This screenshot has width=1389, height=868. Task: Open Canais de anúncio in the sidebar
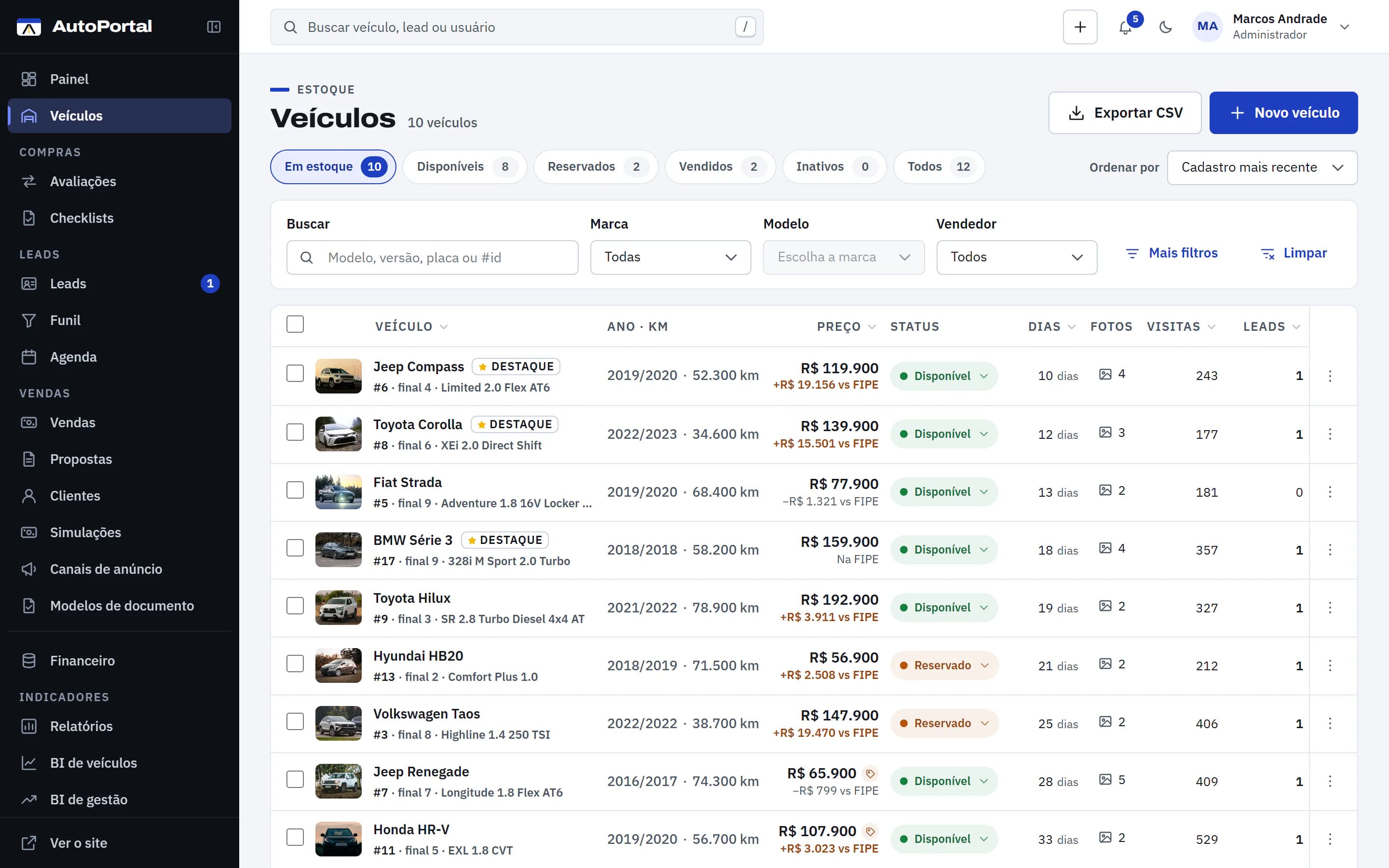120,569
